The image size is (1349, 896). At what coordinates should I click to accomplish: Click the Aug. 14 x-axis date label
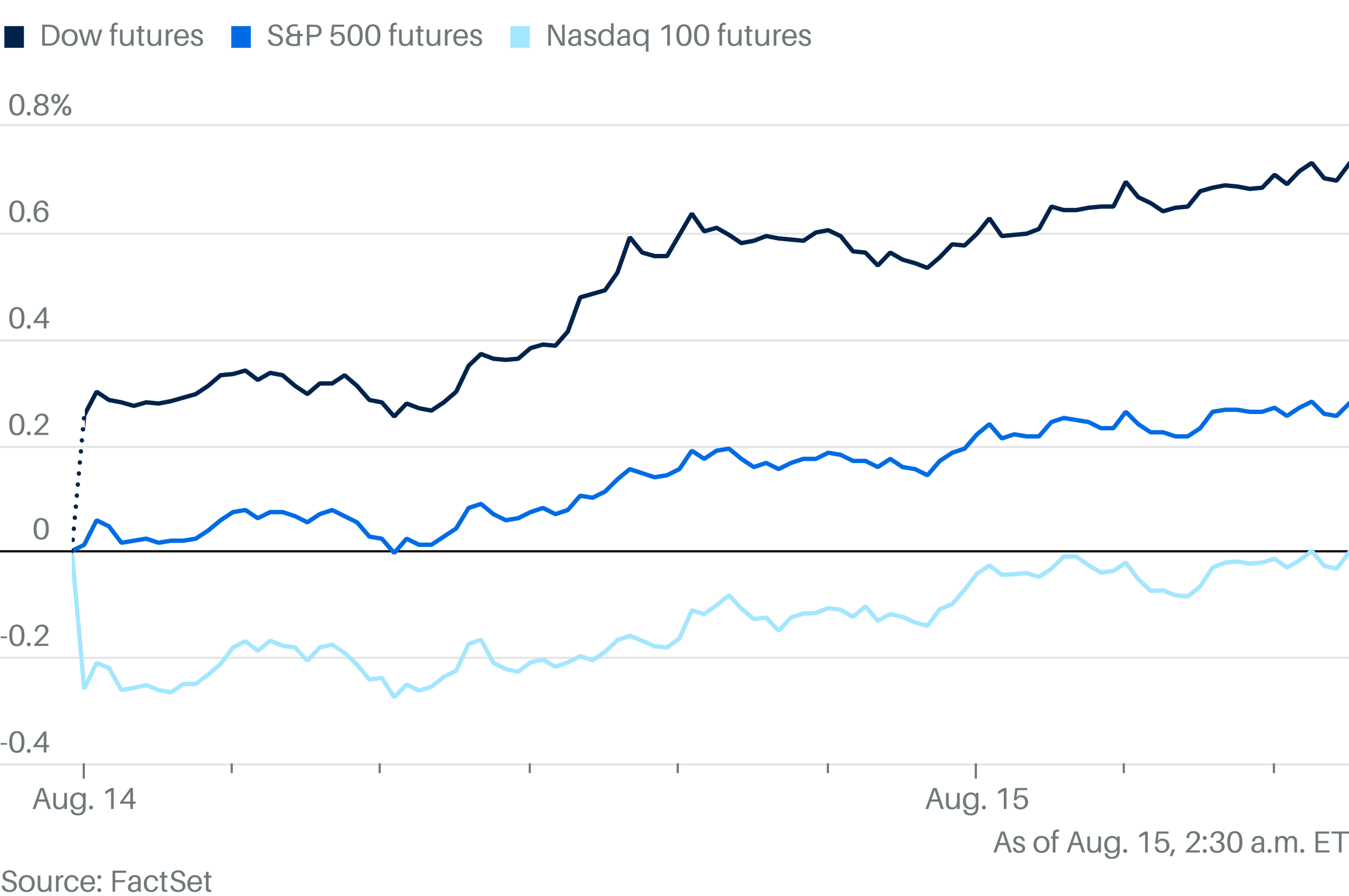(84, 798)
